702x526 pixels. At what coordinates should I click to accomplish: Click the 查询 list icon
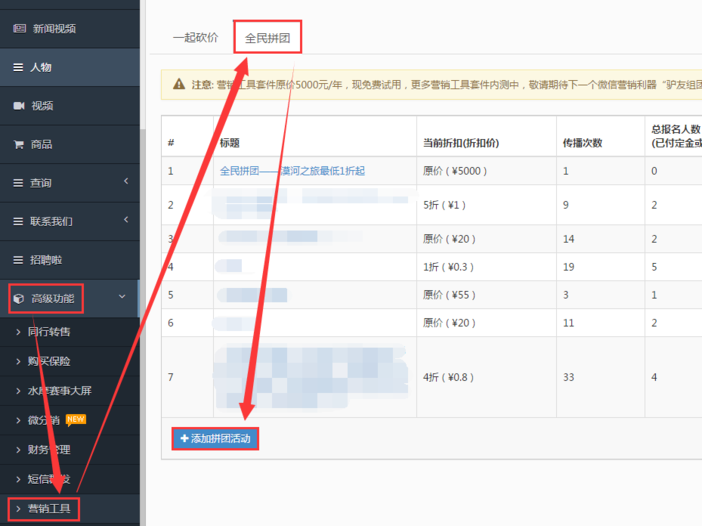point(18,183)
